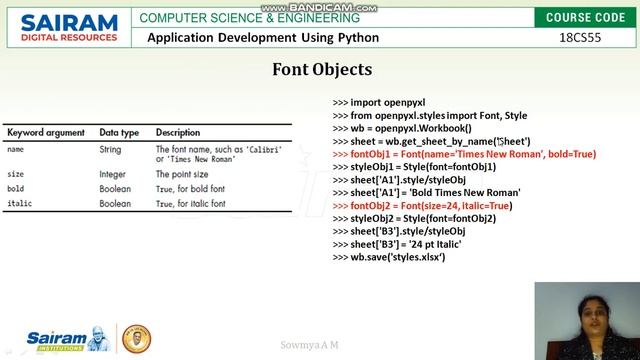Click the 'COURSE CODE' green label
This screenshot has height=360, width=640.
coord(585,18)
